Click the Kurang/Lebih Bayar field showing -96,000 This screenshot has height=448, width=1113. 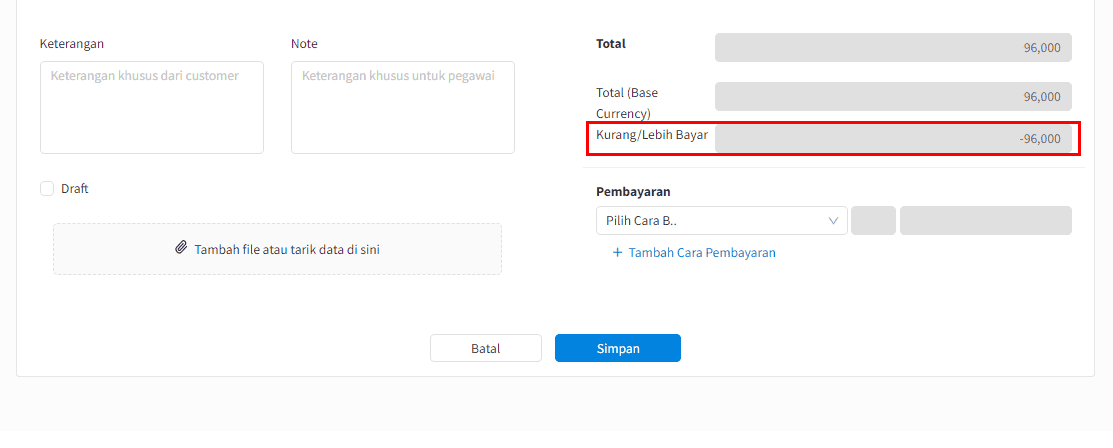(893, 138)
